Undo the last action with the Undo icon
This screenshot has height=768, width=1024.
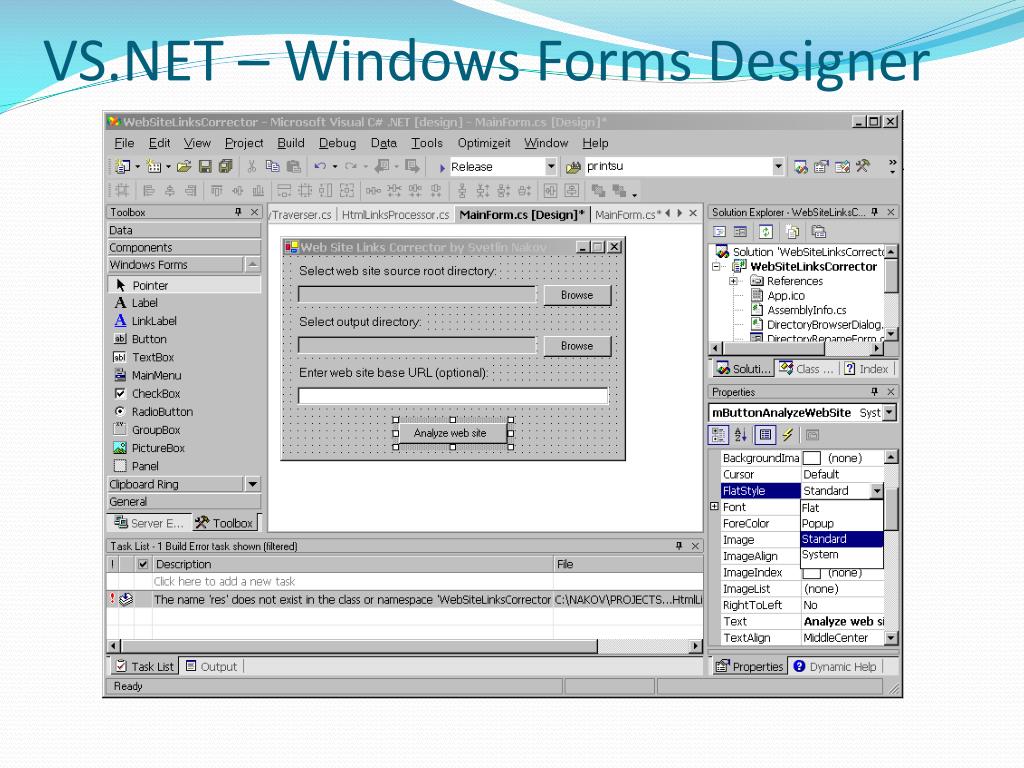point(320,167)
